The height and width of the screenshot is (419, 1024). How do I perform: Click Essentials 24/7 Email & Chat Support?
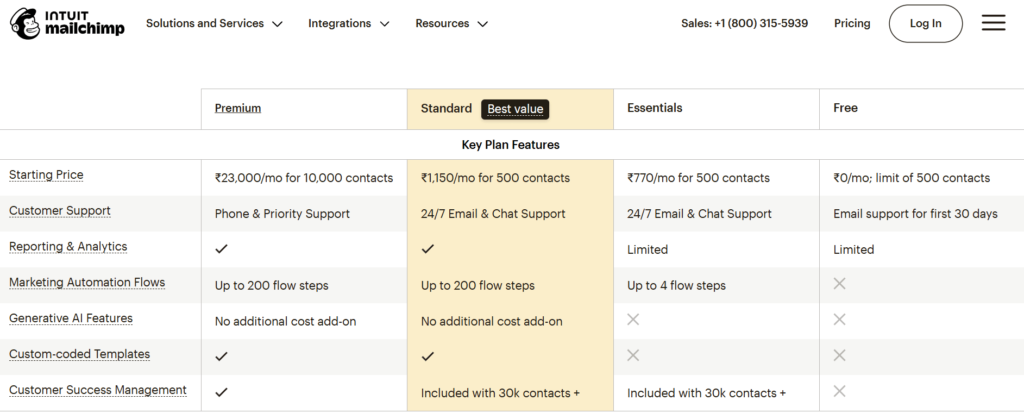(x=699, y=214)
